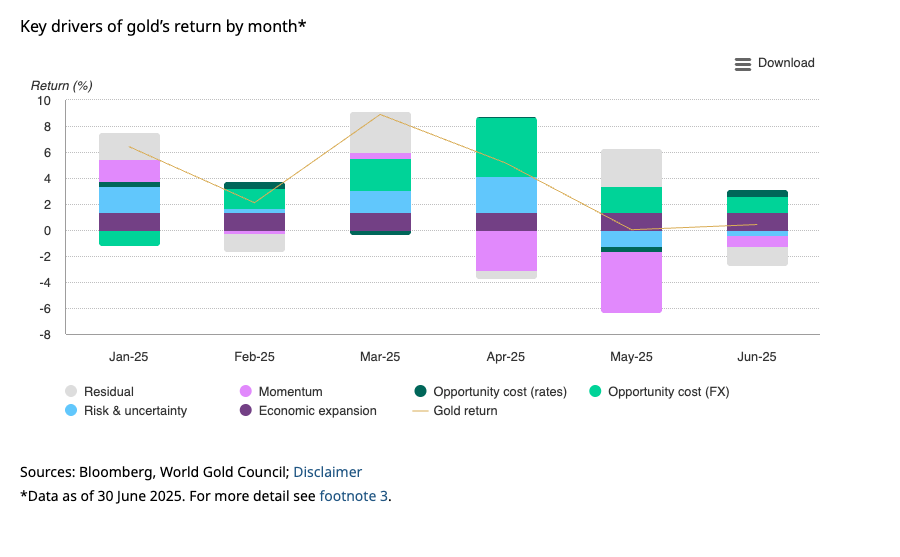Toggle the Residual legend series

(x=109, y=392)
